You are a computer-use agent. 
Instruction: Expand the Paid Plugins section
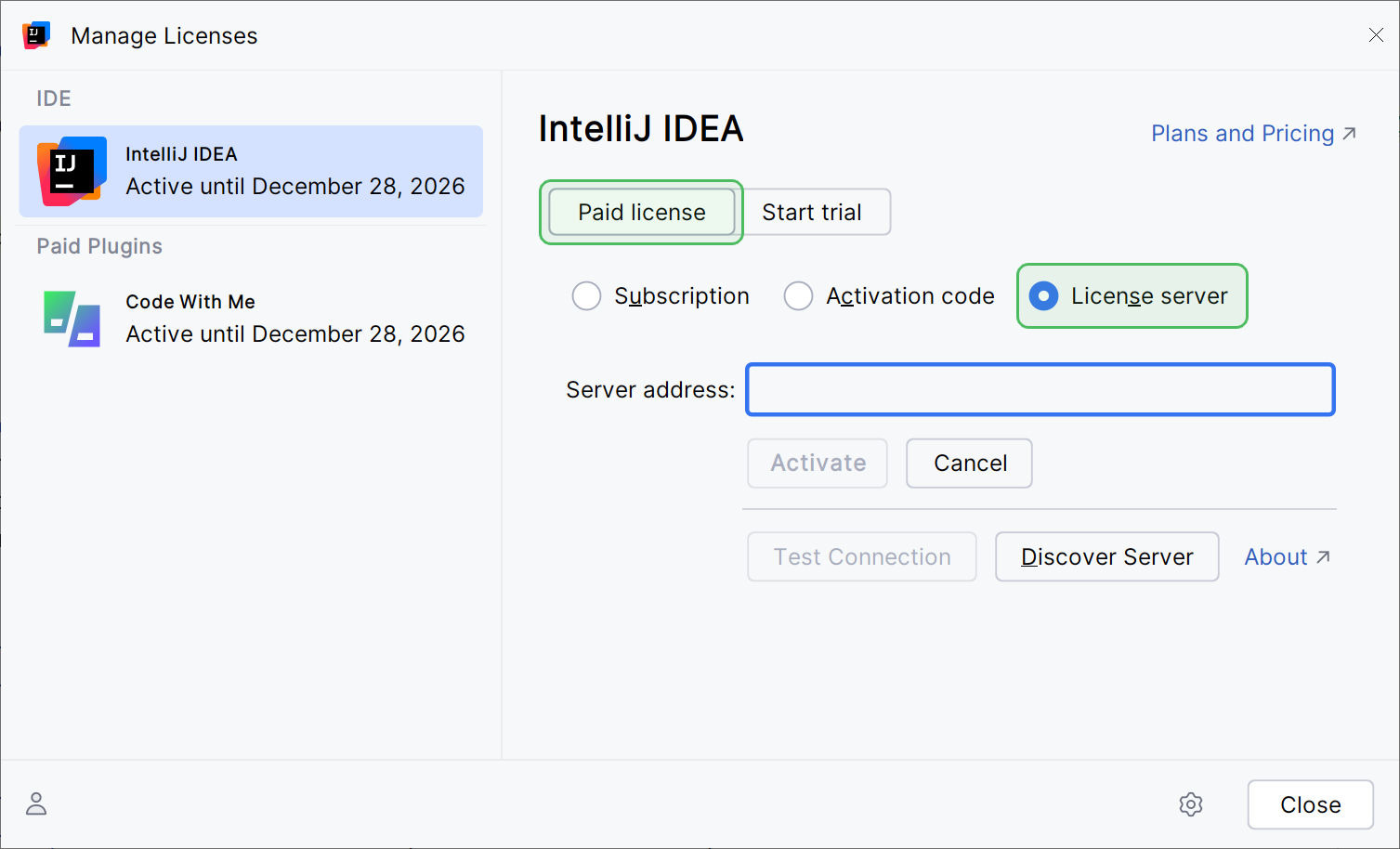pyautogui.click(x=98, y=246)
